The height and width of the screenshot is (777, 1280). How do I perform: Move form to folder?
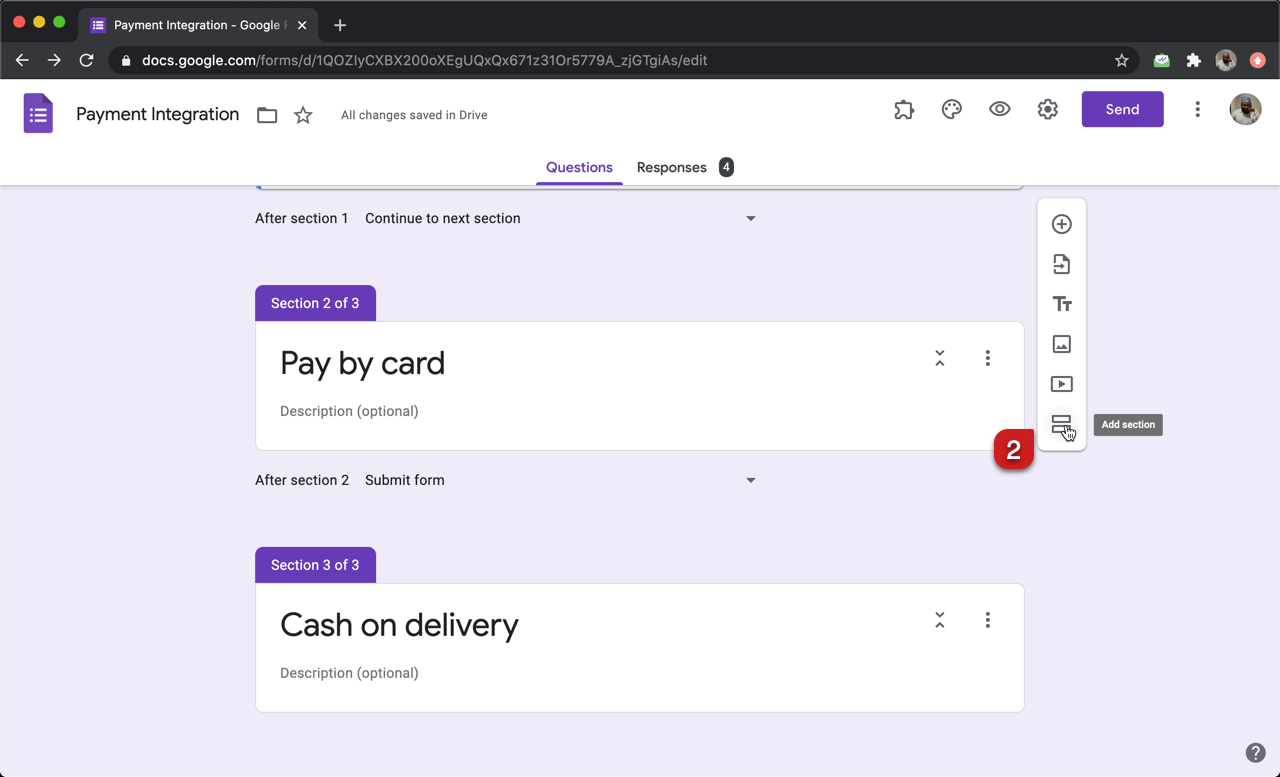tap(267, 115)
